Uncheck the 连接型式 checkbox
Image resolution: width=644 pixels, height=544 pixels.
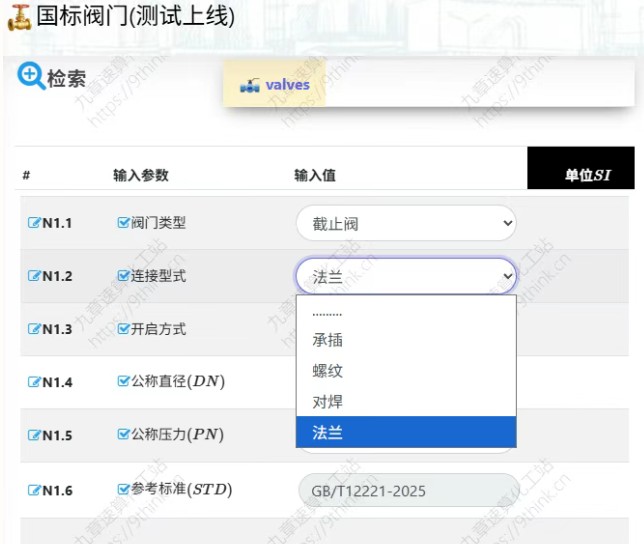click(124, 276)
